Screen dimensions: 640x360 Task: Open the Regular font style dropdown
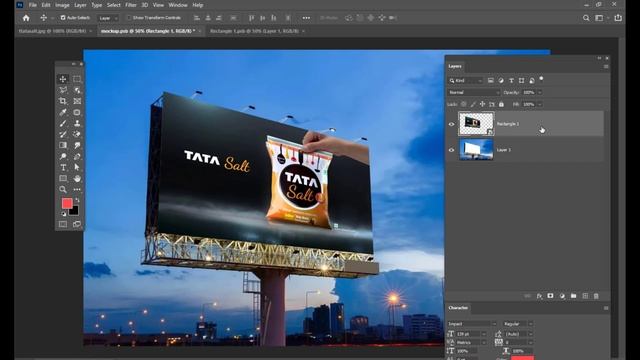point(518,324)
